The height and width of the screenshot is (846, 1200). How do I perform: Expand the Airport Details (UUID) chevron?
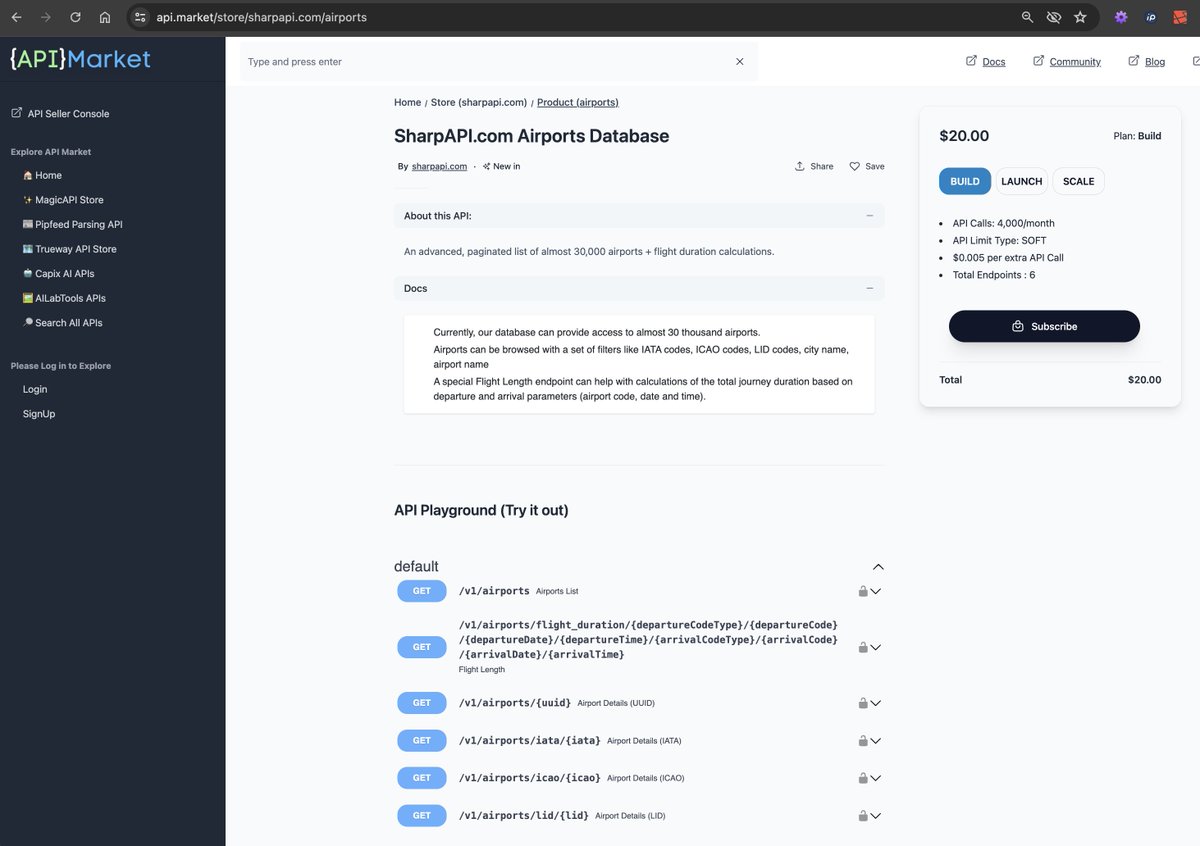(x=876, y=703)
